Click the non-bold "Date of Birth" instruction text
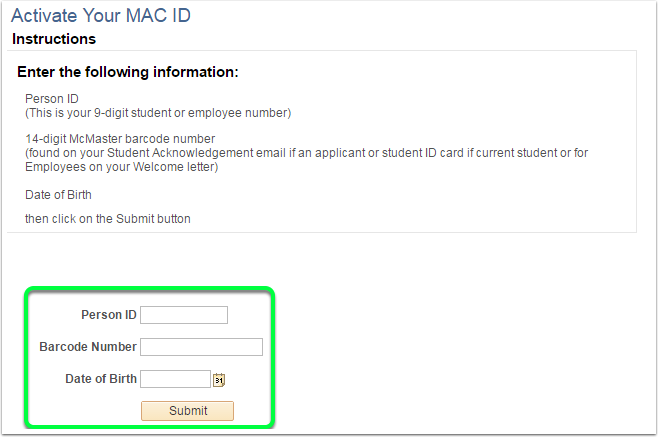 click(58, 195)
